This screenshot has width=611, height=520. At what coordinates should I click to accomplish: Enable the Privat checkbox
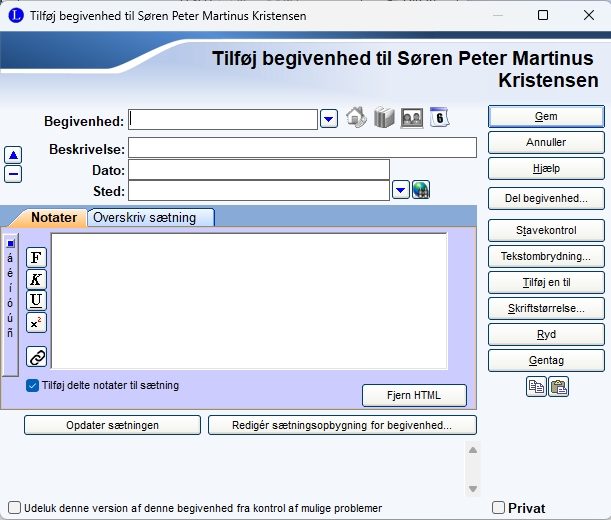[x=500, y=508]
